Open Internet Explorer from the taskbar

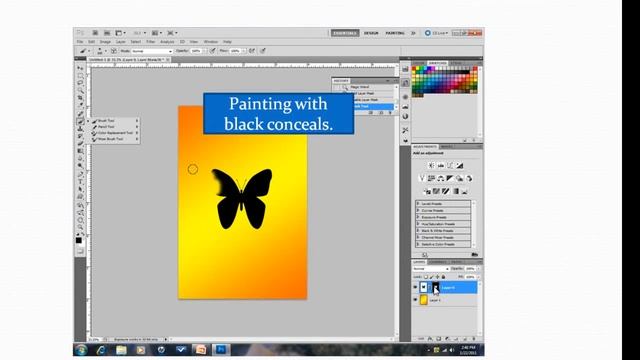point(101,350)
